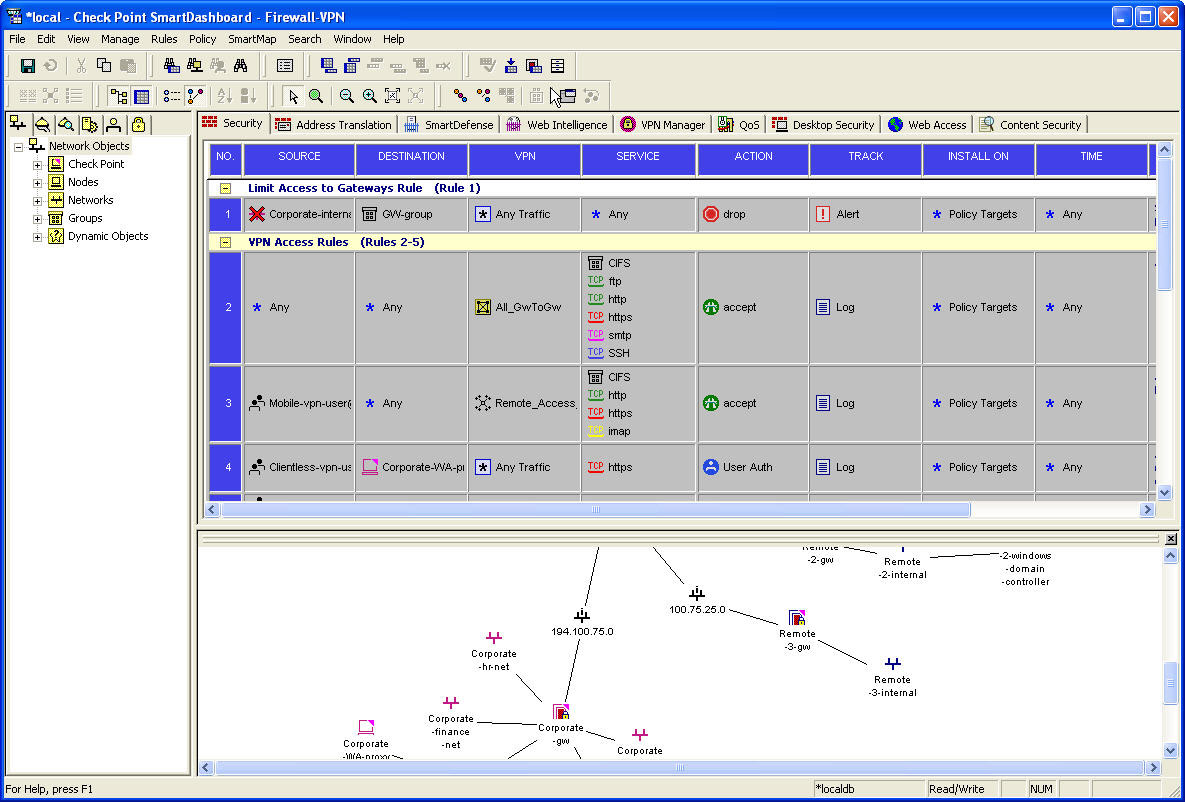Image resolution: width=1185 pixels, height=802 pixels.
Task: Collapse the VPN Access Rules section
Action: [225, 242]
